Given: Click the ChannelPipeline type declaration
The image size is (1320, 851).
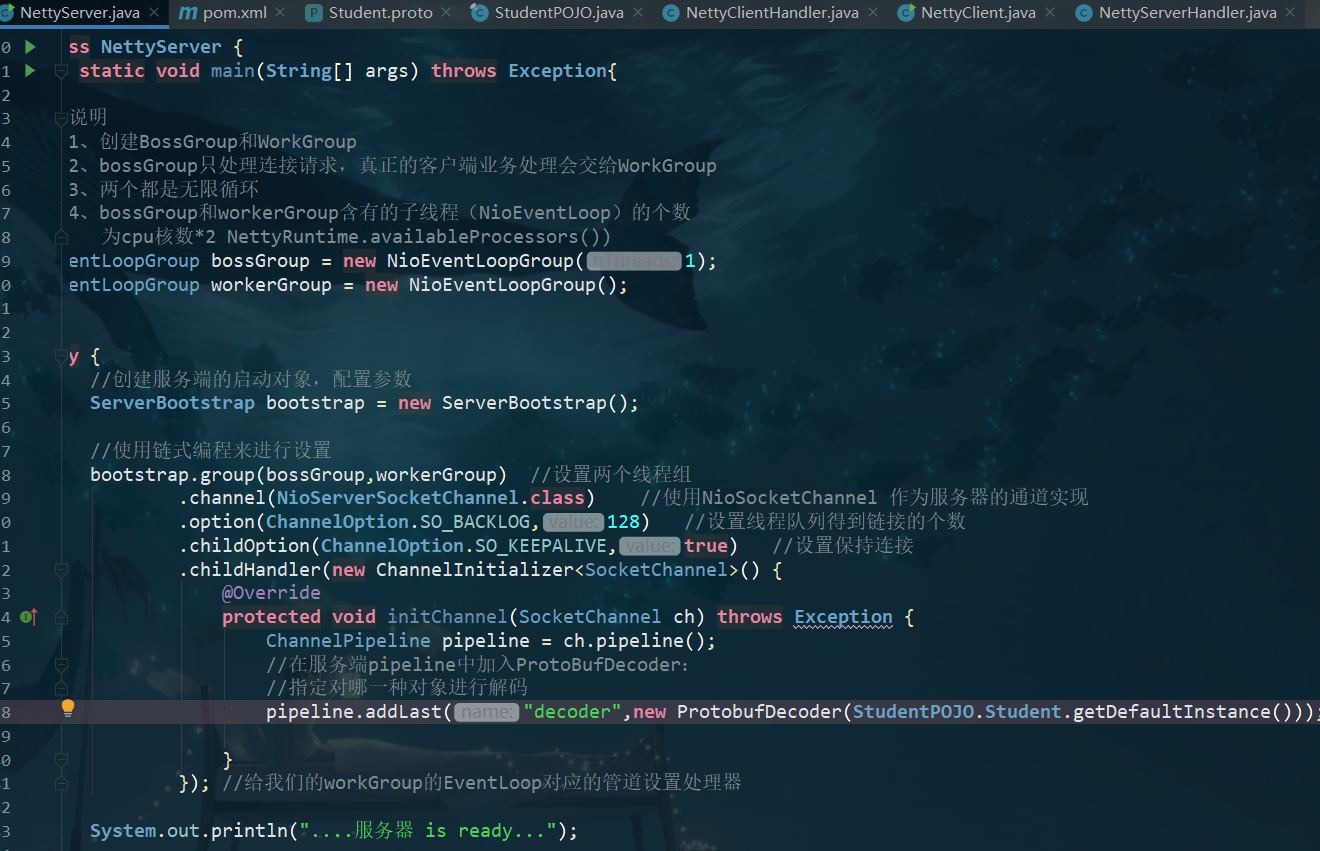Looking at the screenshot, I should click(x=348, y=641).
